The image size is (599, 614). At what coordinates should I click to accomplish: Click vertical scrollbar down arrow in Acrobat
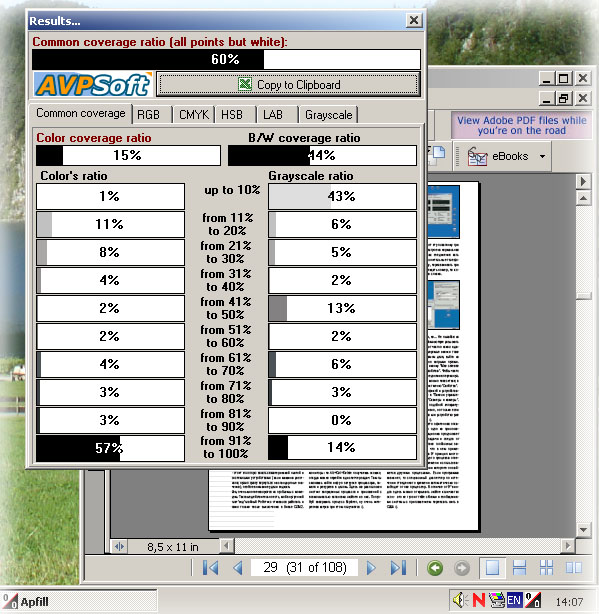pyautogui.click(x=583, y=530)
